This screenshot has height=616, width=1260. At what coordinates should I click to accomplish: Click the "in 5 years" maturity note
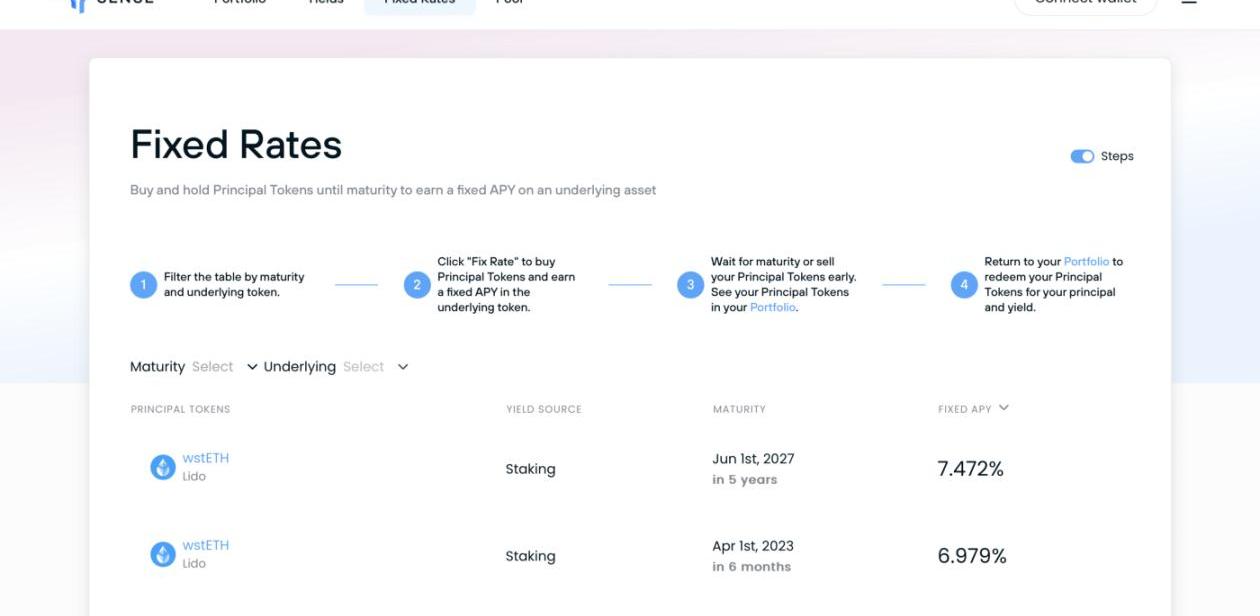pyautogui.click(x=745, y=480)
